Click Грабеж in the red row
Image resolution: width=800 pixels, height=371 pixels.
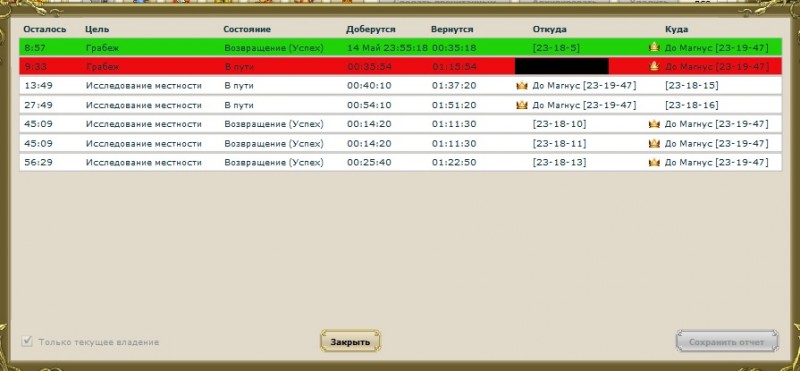coord(103,67)
